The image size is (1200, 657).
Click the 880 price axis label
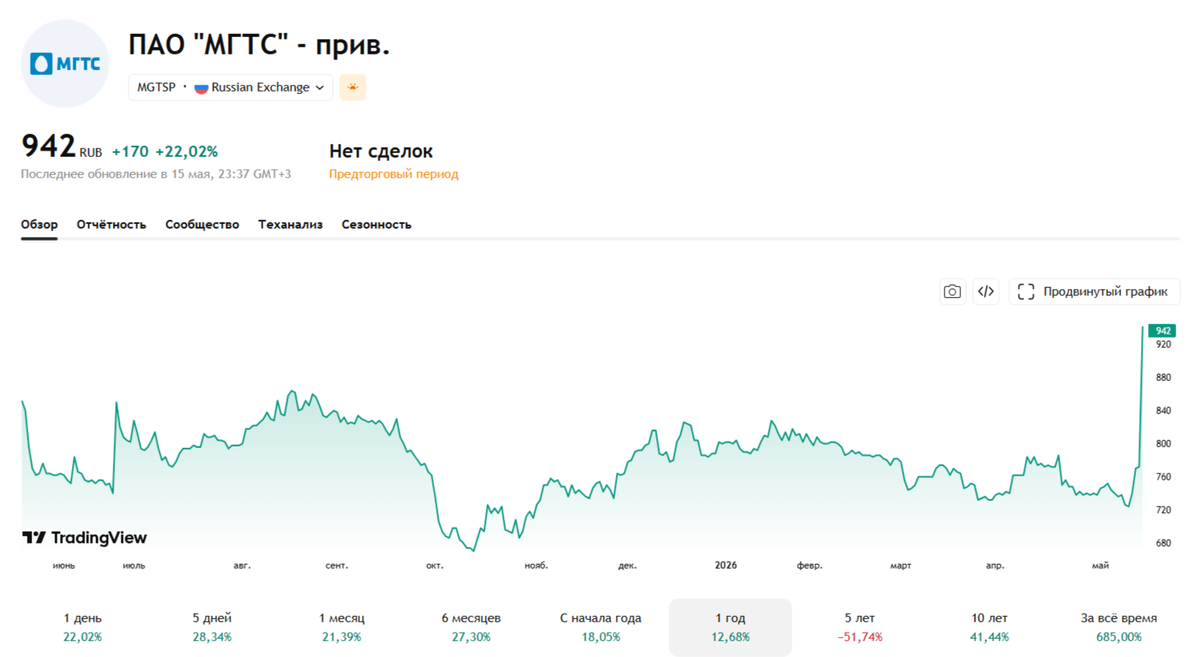point(1163,377)
